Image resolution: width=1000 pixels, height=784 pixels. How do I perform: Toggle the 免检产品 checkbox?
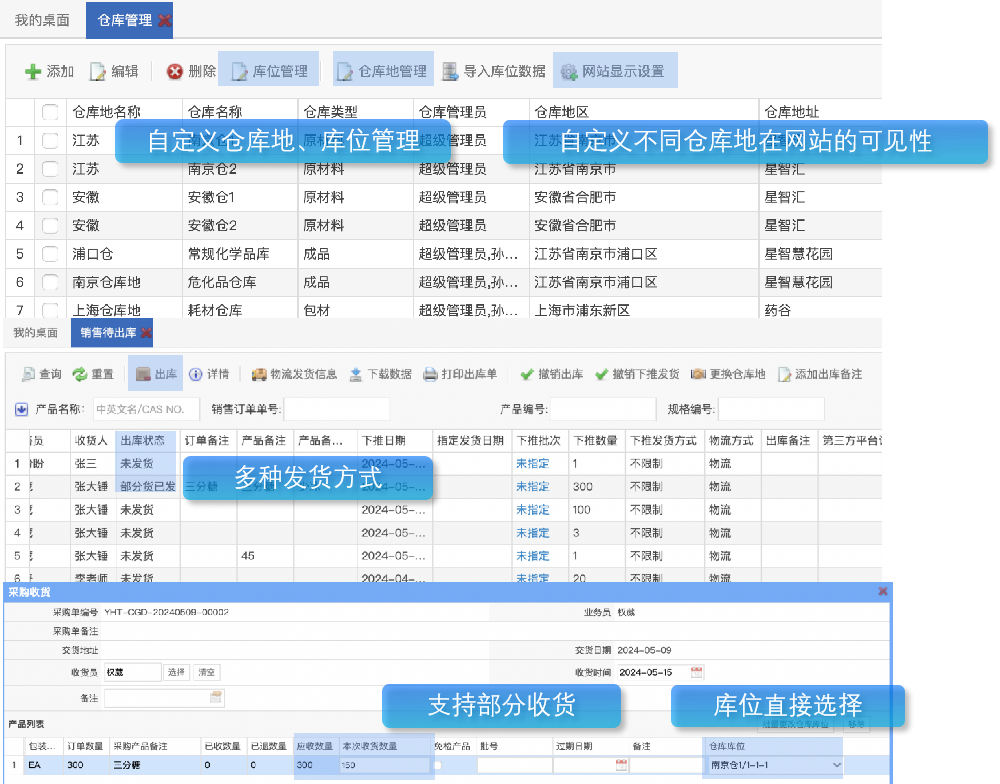438,765
